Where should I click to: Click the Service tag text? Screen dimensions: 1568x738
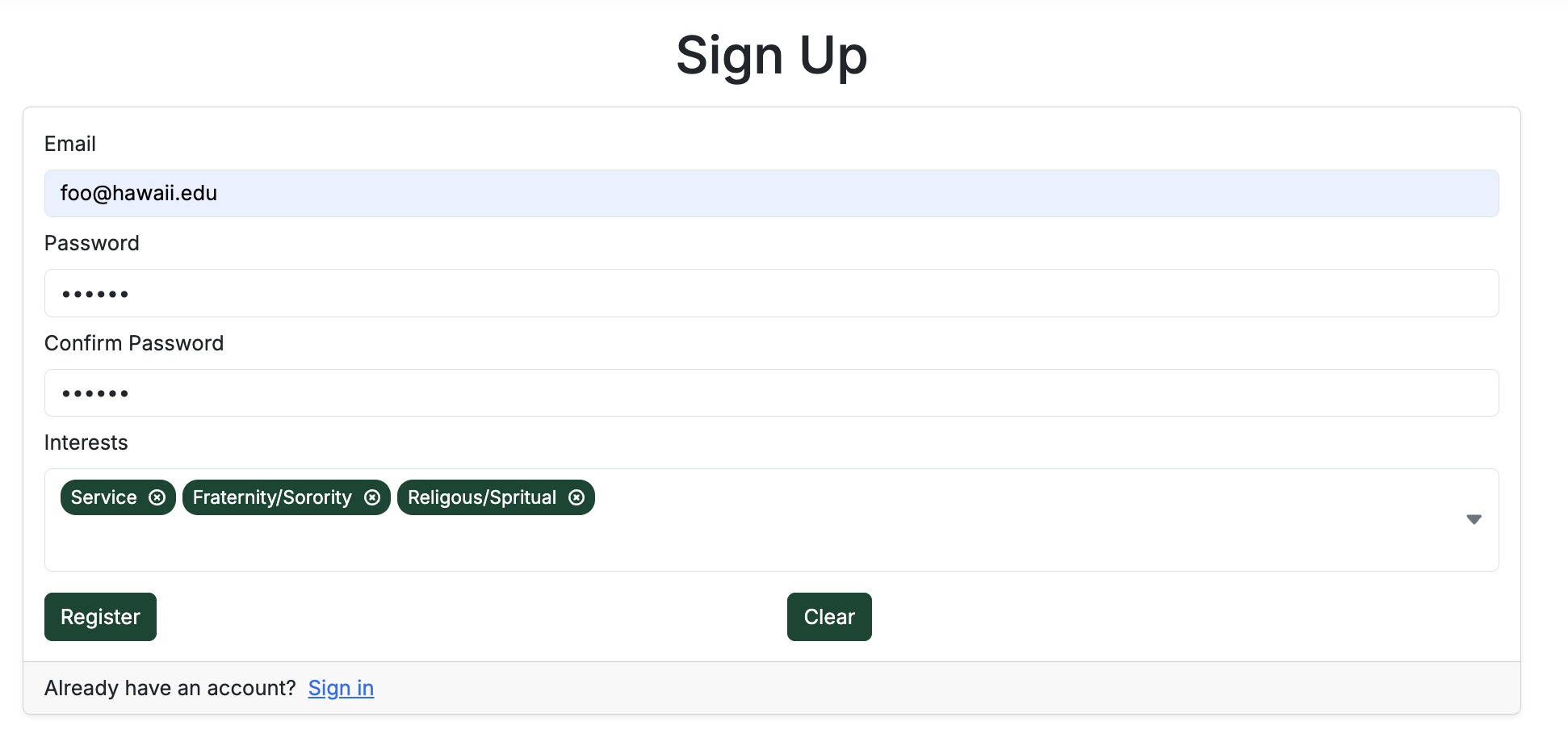coord(104,497)
